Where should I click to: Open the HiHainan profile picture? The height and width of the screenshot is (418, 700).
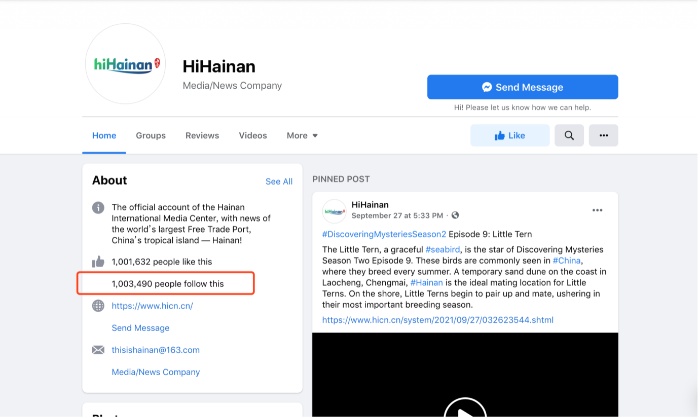[125, 63]
